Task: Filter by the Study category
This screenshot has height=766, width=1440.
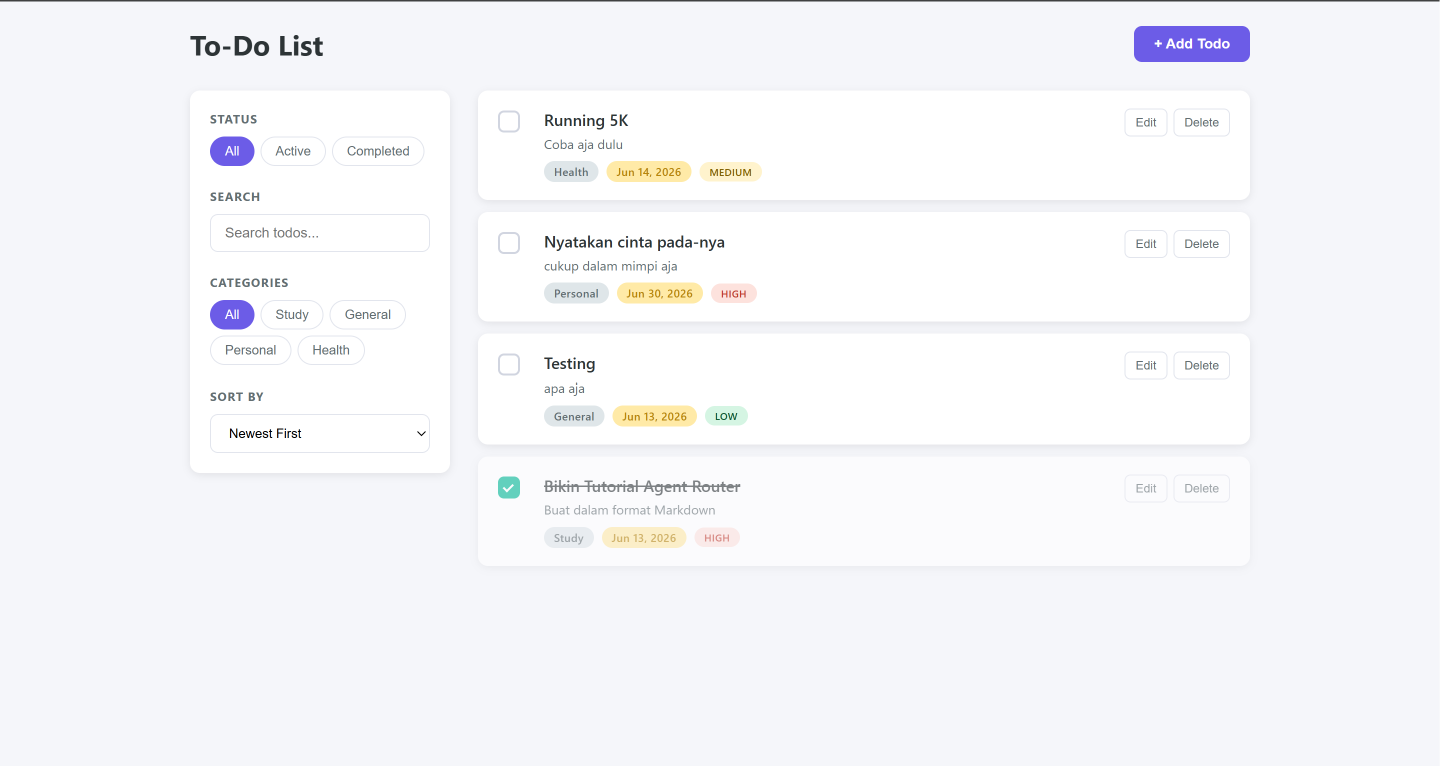Action: coord(292,315)
